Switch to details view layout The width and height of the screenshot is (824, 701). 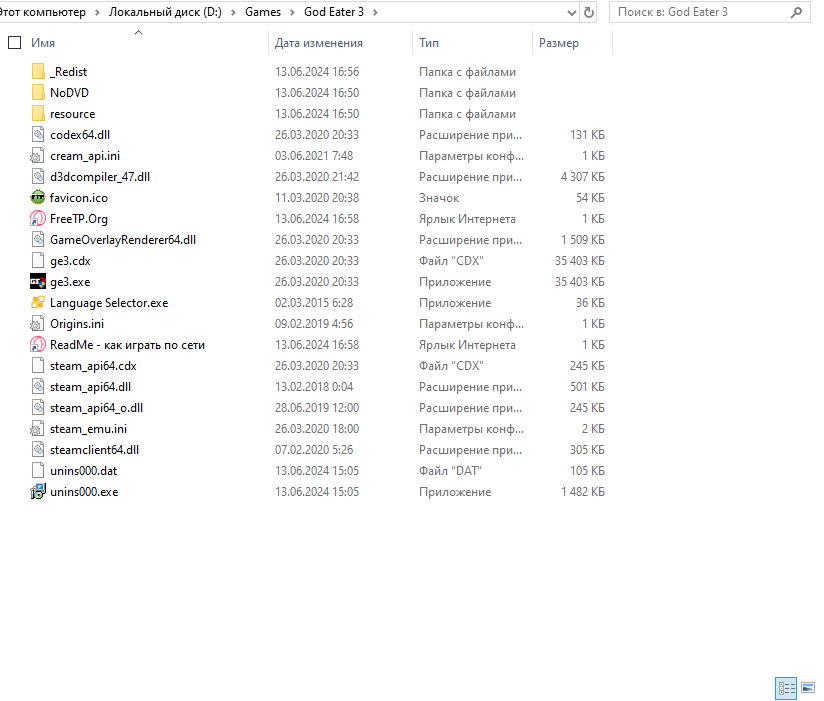786,688
